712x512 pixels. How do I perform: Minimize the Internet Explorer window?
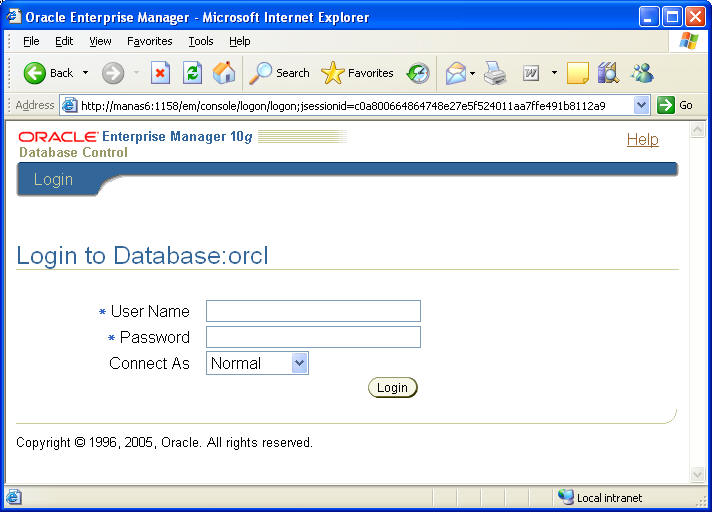[x=648, y=17]
